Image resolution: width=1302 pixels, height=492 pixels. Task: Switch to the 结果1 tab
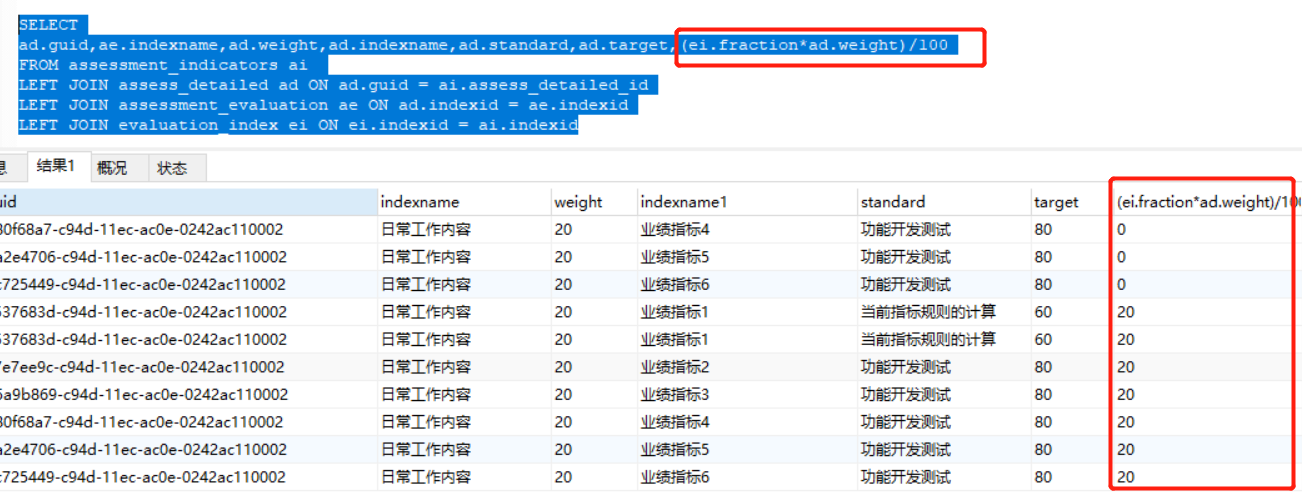click(x=56, y=167)
